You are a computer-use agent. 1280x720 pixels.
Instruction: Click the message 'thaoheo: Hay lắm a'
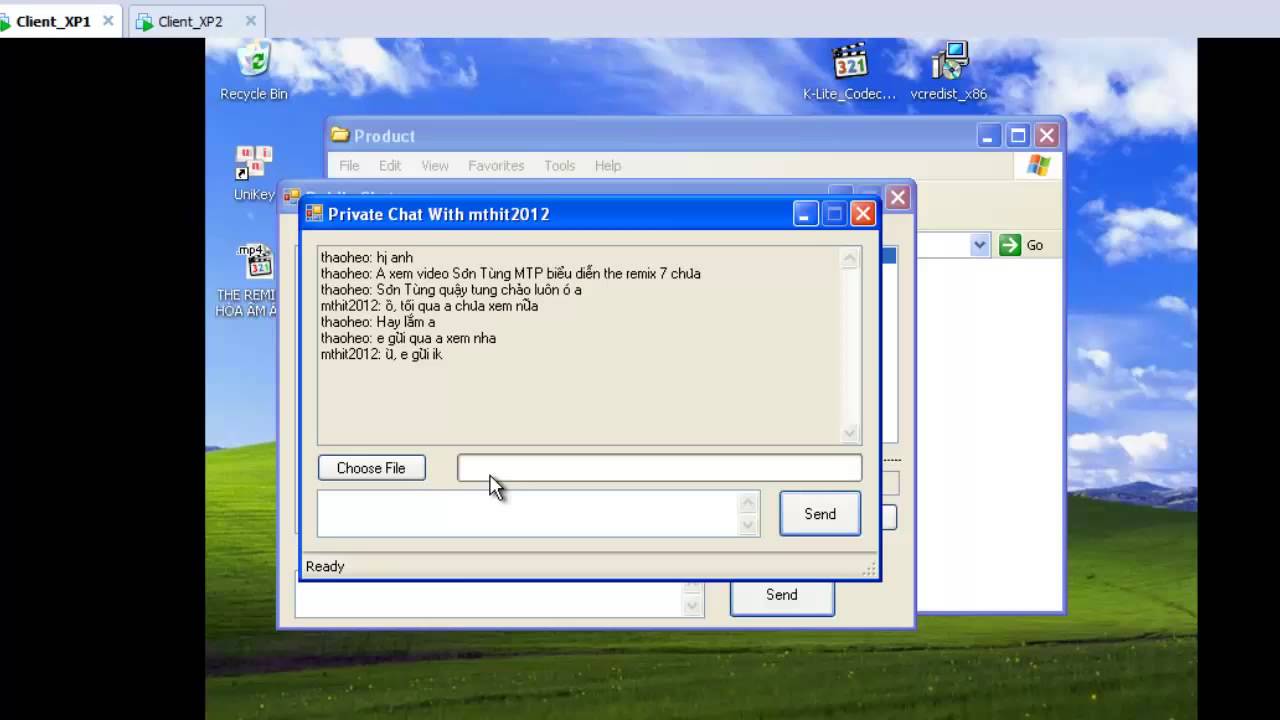(x=378, y=322)
